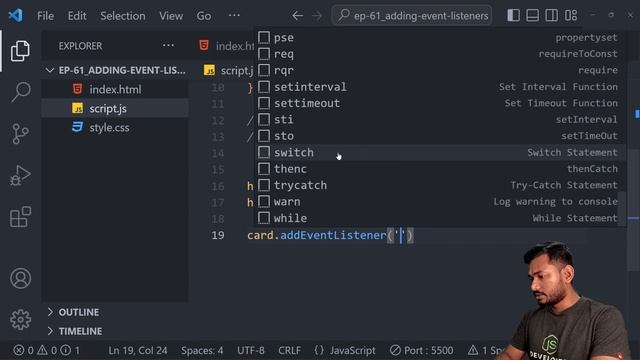
Task: Go back with the left arrow
Action: [x=297, y=16]
